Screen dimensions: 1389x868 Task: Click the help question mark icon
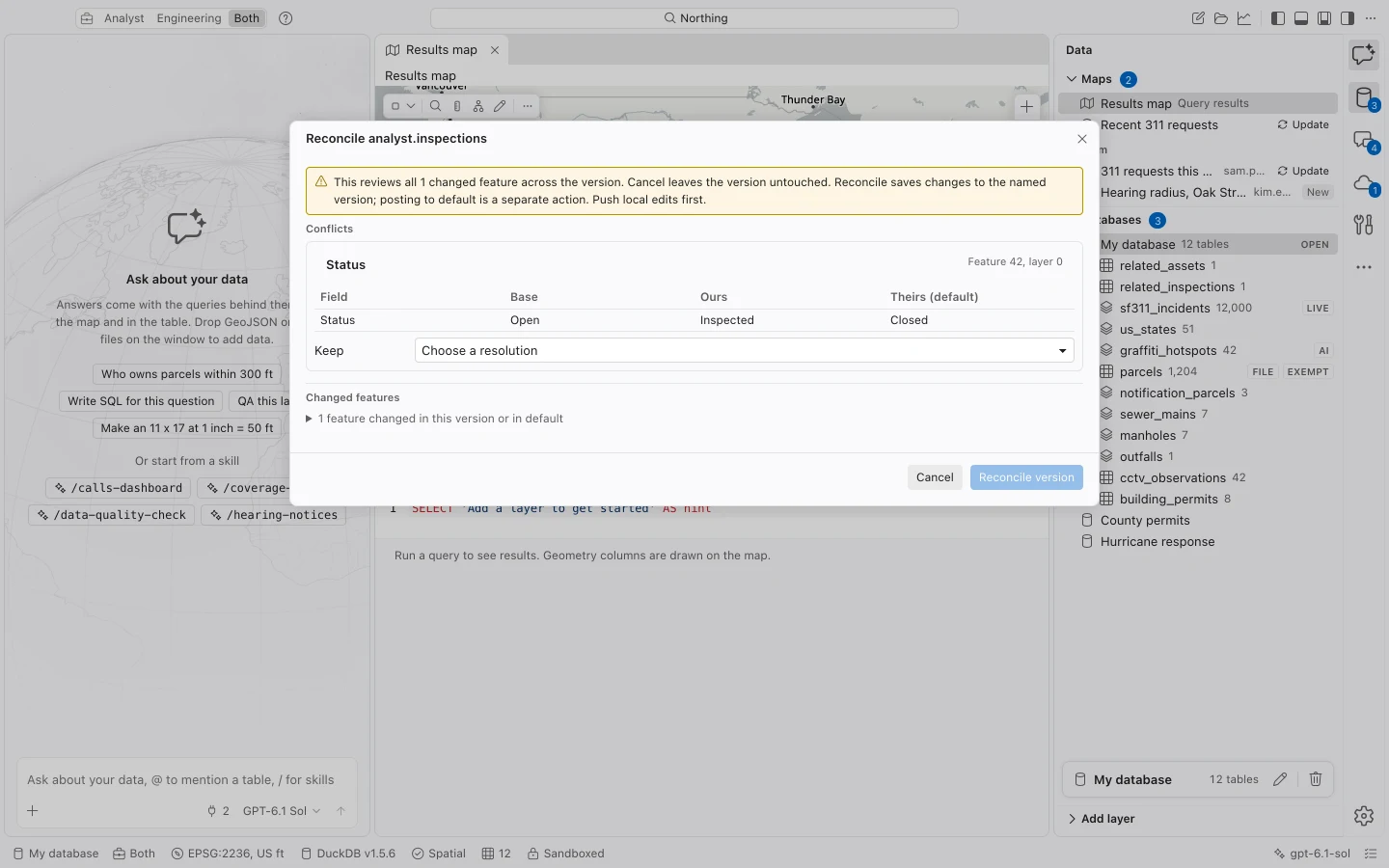(x=286, y=18)
